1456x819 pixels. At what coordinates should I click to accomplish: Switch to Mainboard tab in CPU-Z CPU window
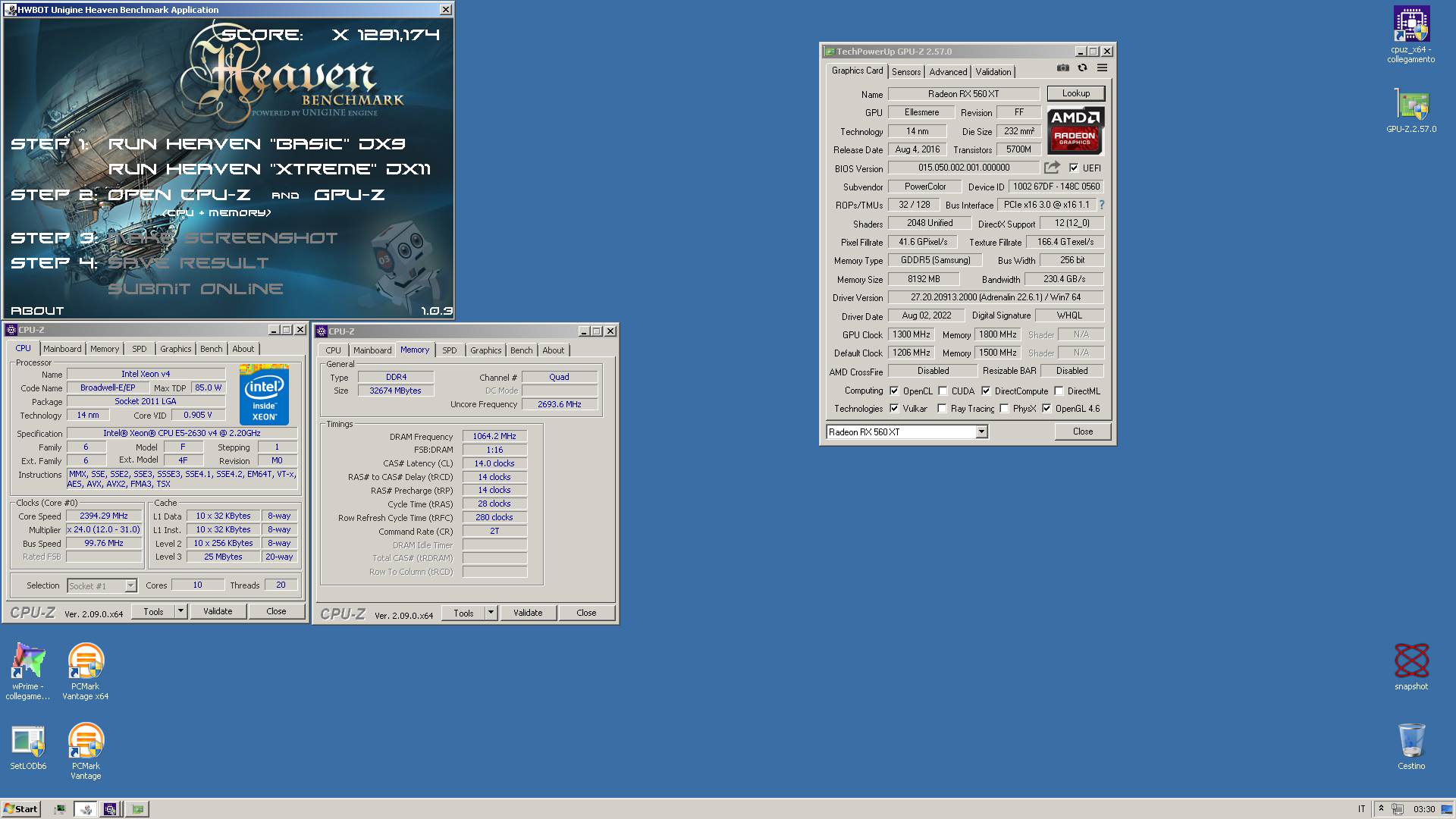coord(62,349)
